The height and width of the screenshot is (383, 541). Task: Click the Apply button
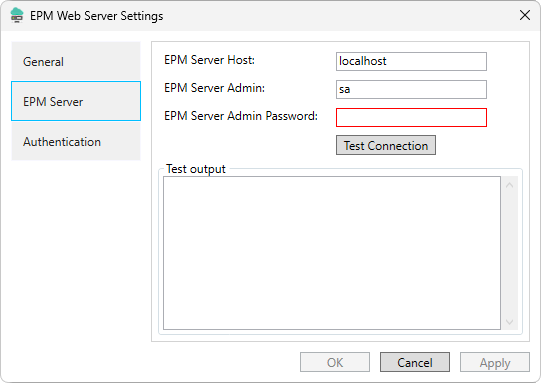click(x=495, y=362)
